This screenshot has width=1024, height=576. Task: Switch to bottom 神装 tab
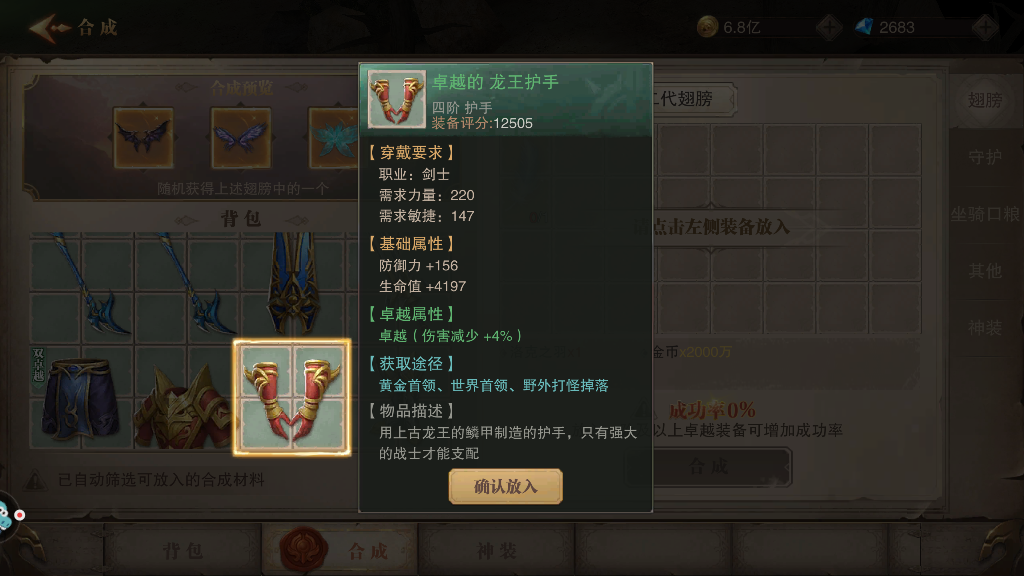click(x=496, y=551)
